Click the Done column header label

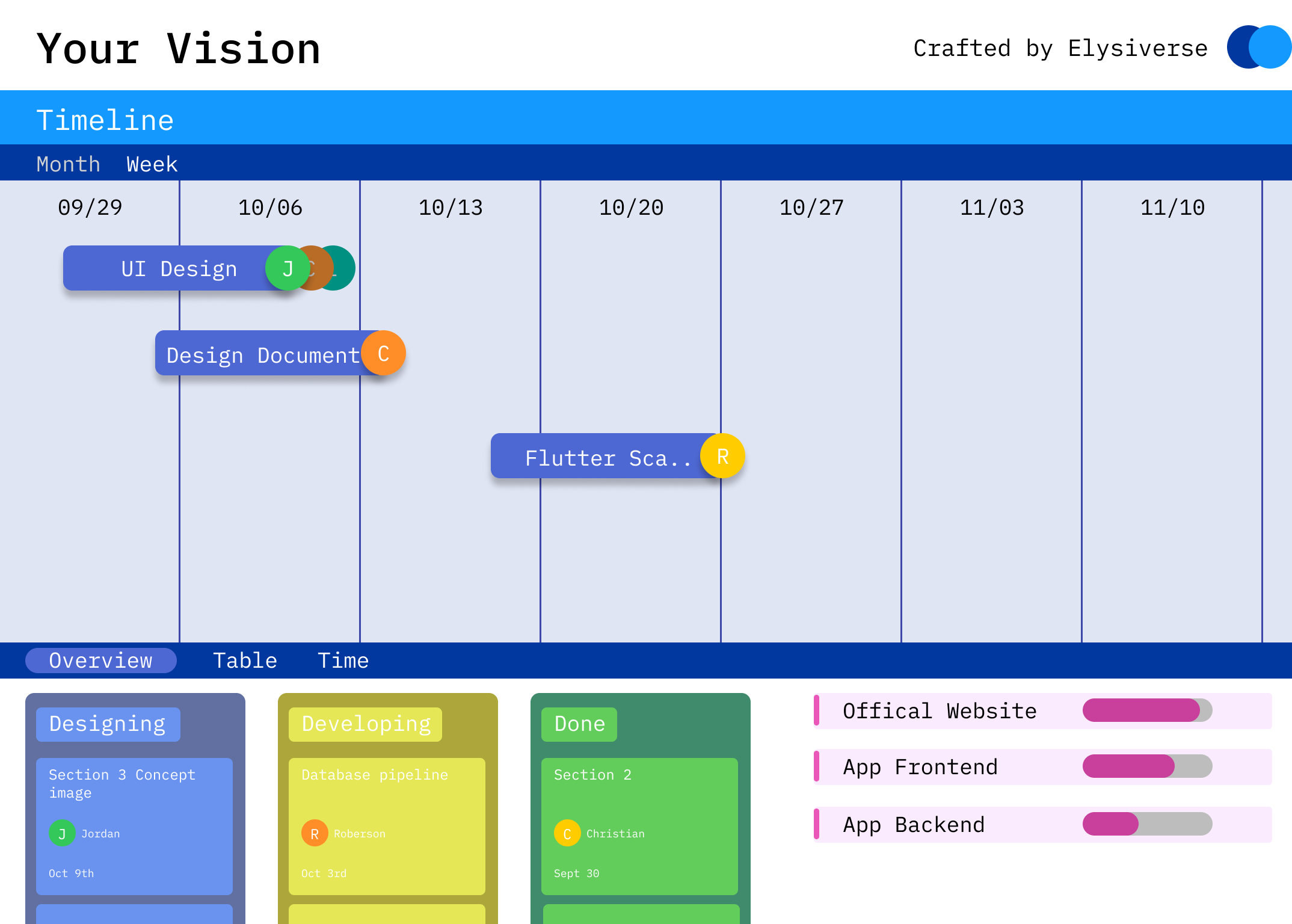pyautogui.click(x=579, y=724)
